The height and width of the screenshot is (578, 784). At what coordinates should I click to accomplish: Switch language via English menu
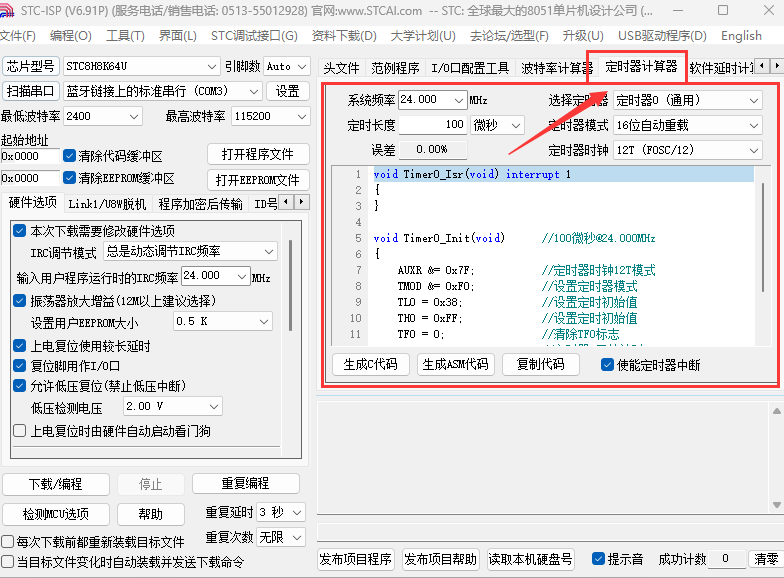pyautogui.click(x=741, y=36)
